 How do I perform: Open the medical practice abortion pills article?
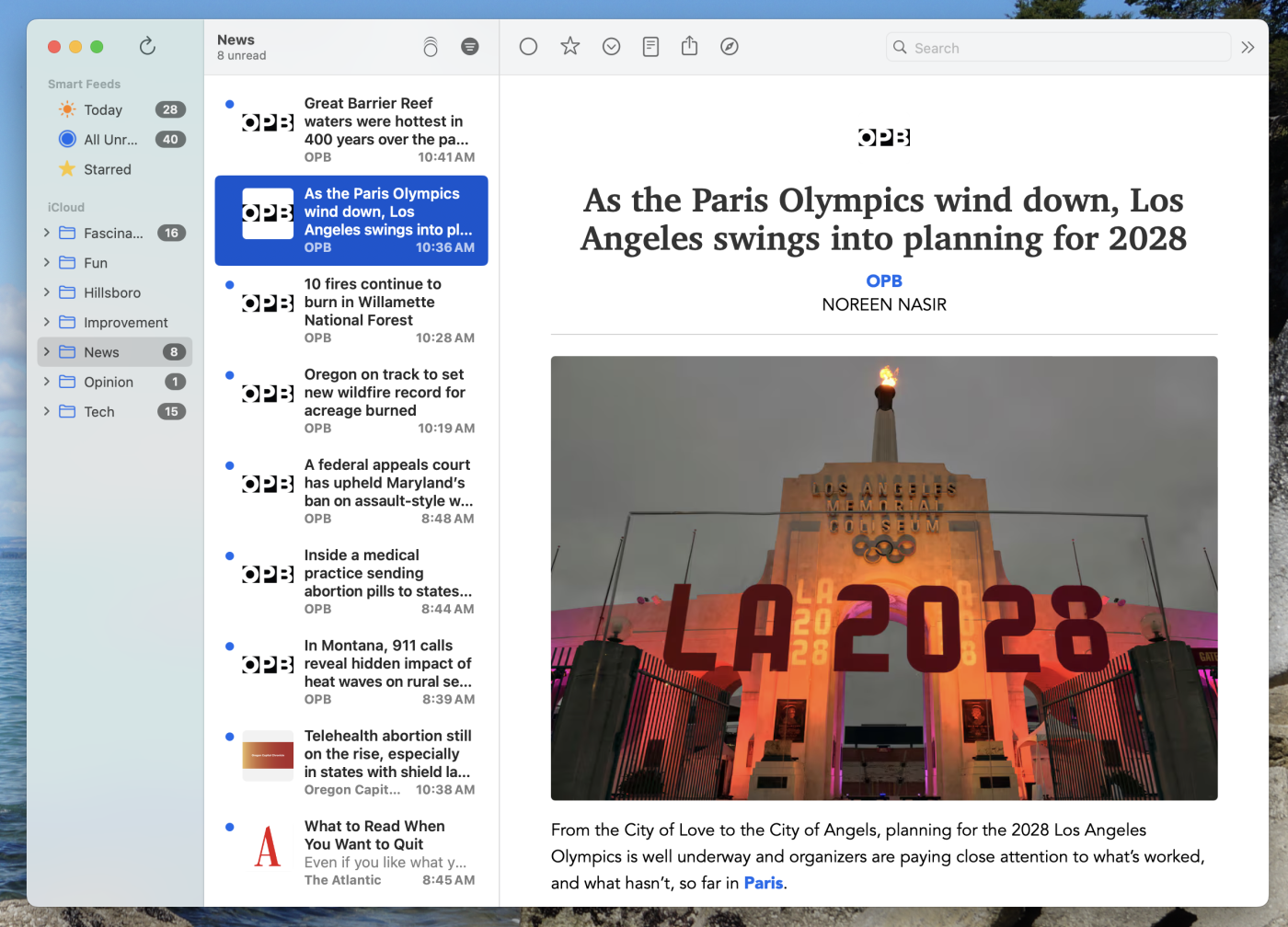click(351, 582)
